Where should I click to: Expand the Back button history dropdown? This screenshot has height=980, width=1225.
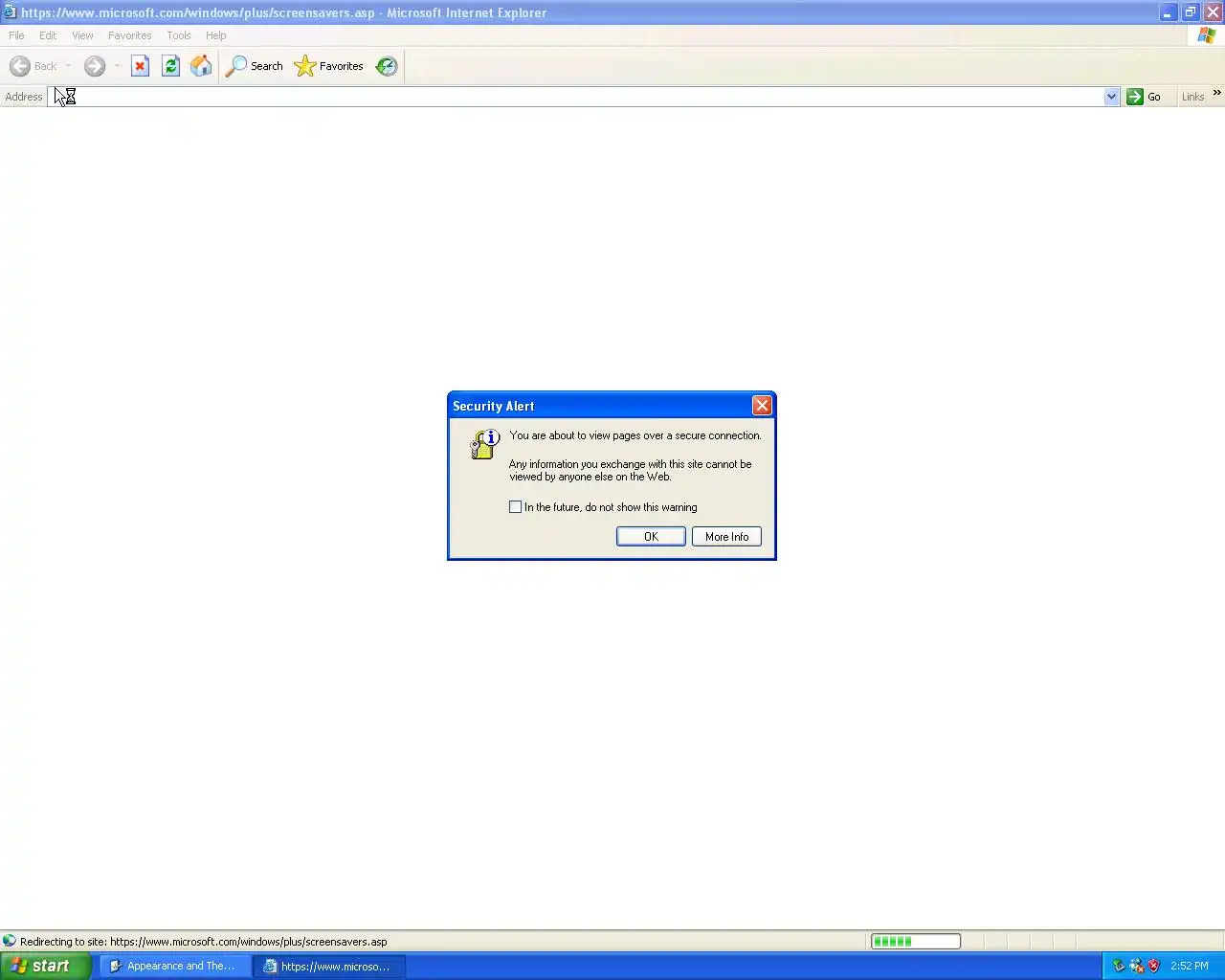tap(69, 66)
